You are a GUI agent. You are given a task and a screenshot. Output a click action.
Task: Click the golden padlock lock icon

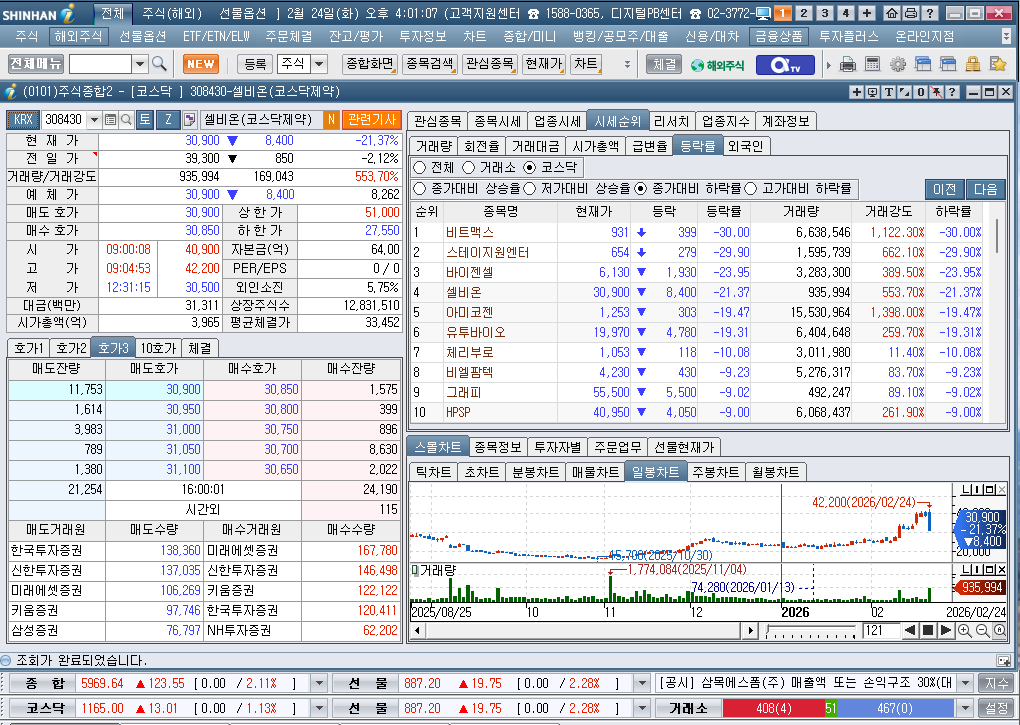(973, 64)
